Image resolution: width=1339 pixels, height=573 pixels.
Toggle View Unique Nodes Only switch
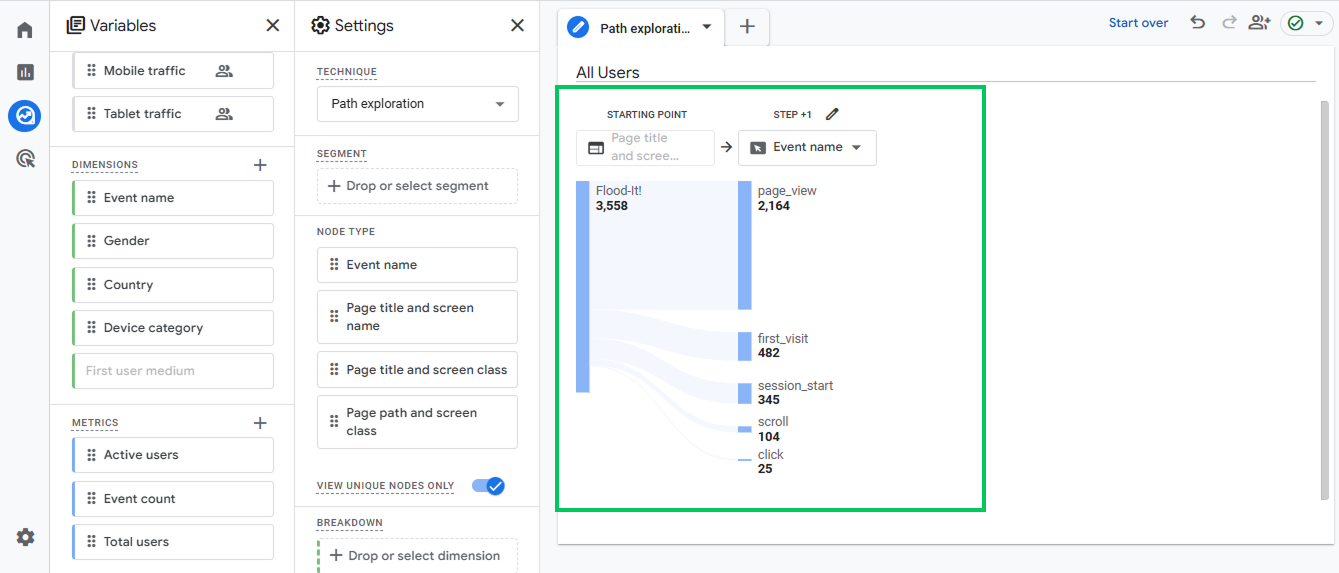489,486
